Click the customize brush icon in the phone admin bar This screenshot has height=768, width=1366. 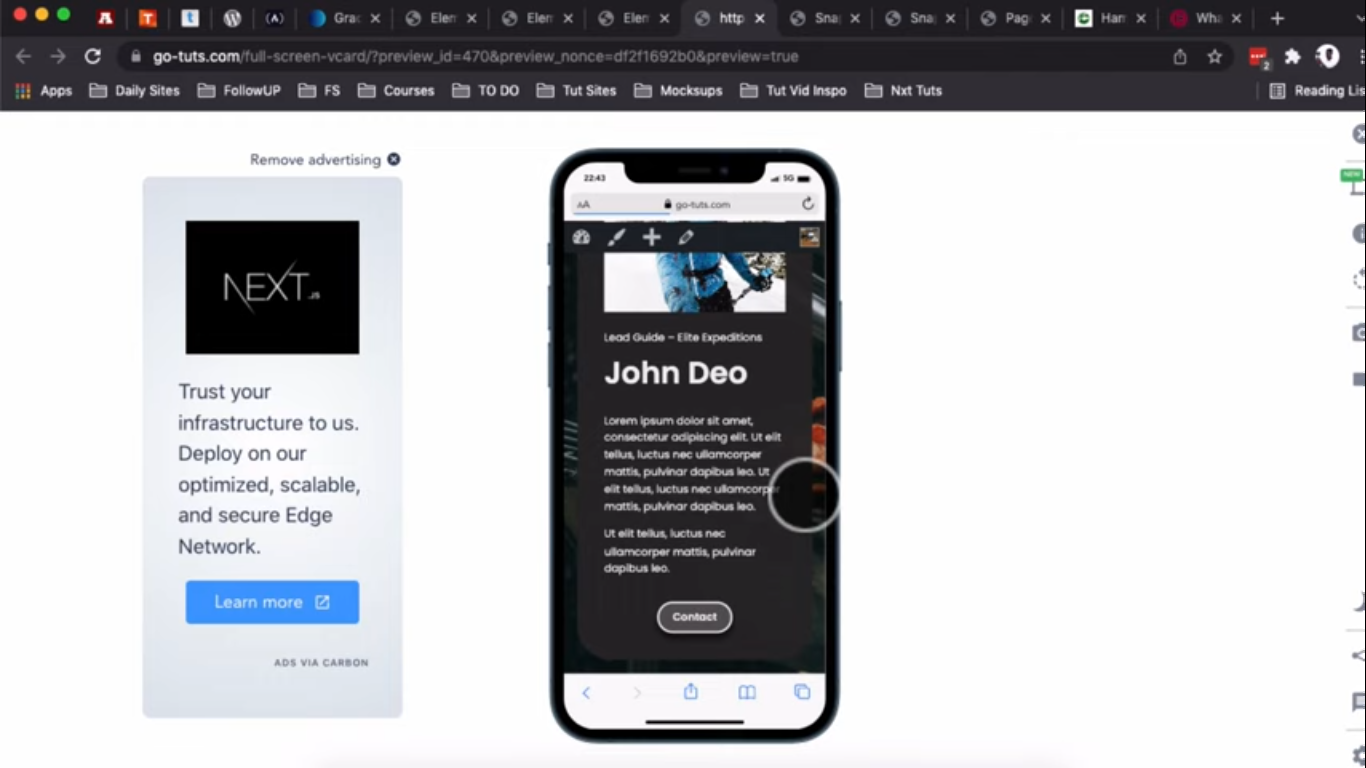616,237
